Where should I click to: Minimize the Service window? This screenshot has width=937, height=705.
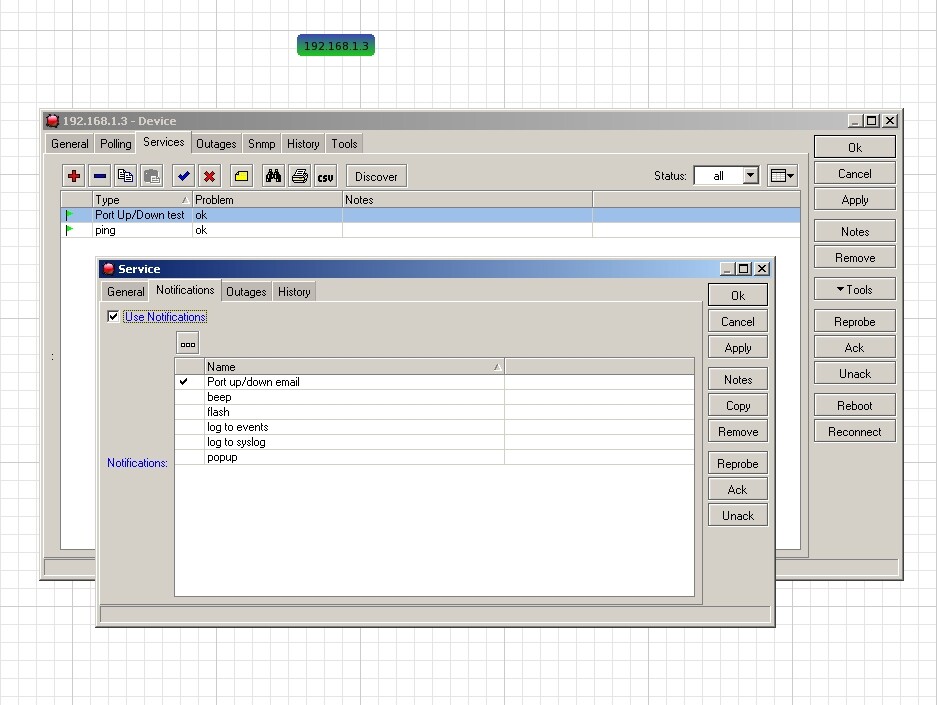[x=727, y=269]
